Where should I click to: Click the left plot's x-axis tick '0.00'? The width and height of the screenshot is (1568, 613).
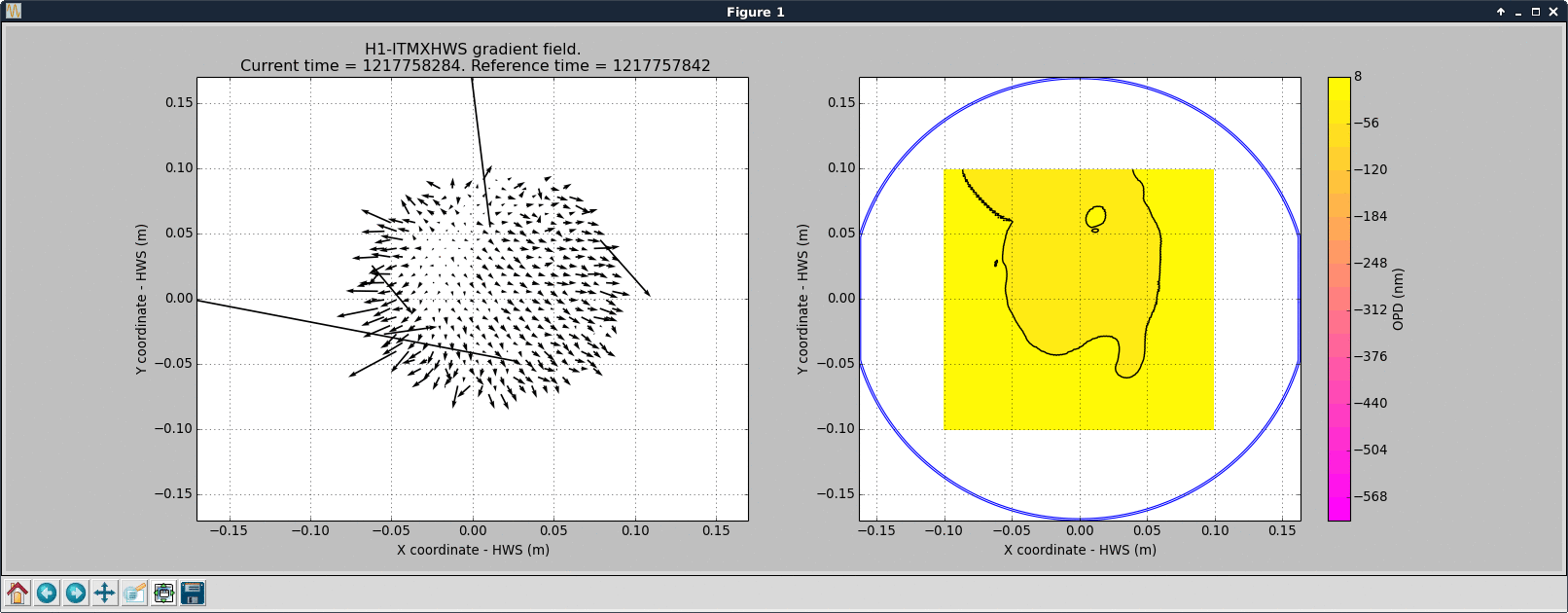click(x=473, y=530)
